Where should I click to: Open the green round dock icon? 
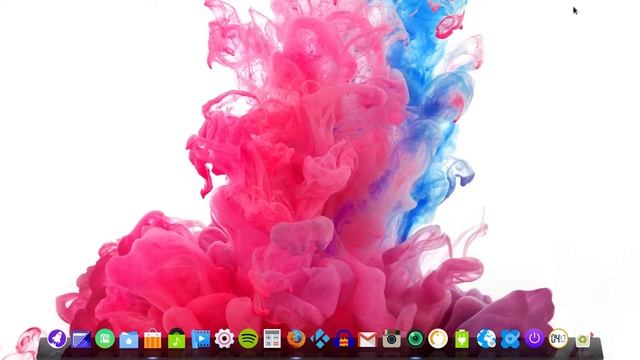[x=105, y=339]
